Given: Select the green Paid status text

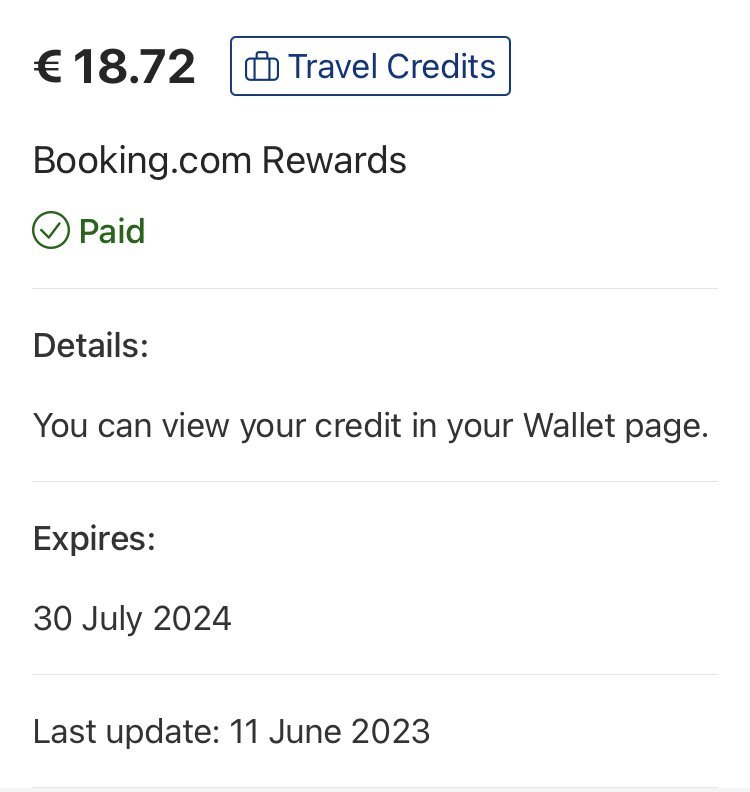Looking at the screenshot, I should coord(112,231).
